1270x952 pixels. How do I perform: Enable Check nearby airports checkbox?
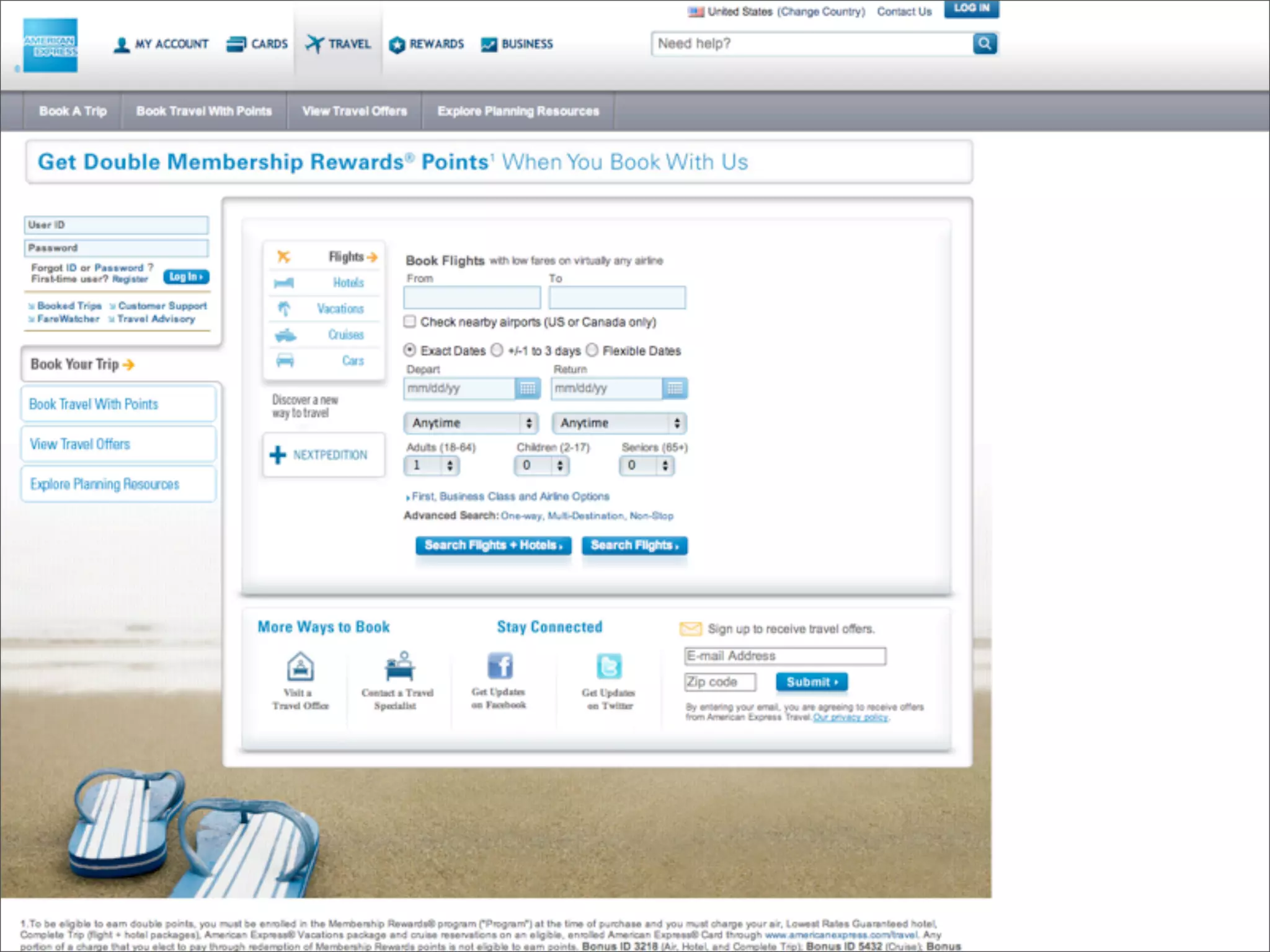coord(410,321)
